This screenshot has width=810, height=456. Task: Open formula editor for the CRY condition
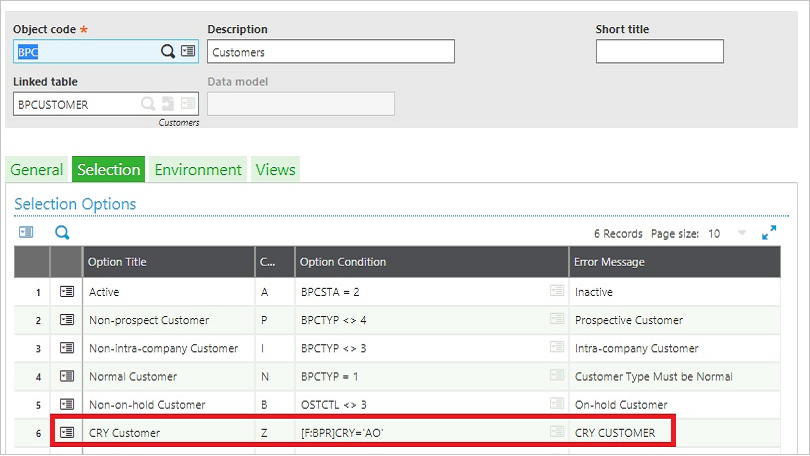[x=556, y=432]
